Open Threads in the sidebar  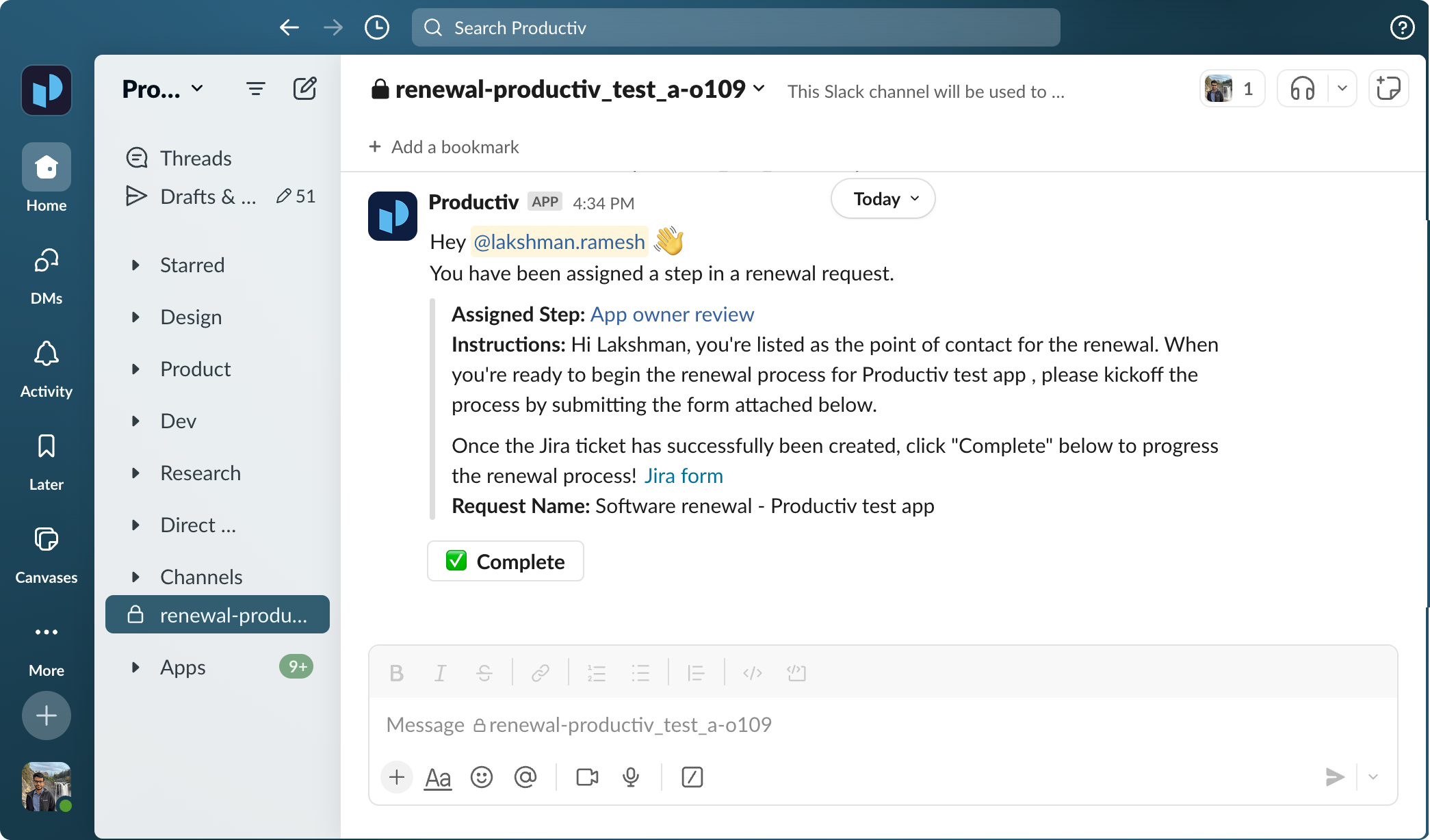[196, 159]
